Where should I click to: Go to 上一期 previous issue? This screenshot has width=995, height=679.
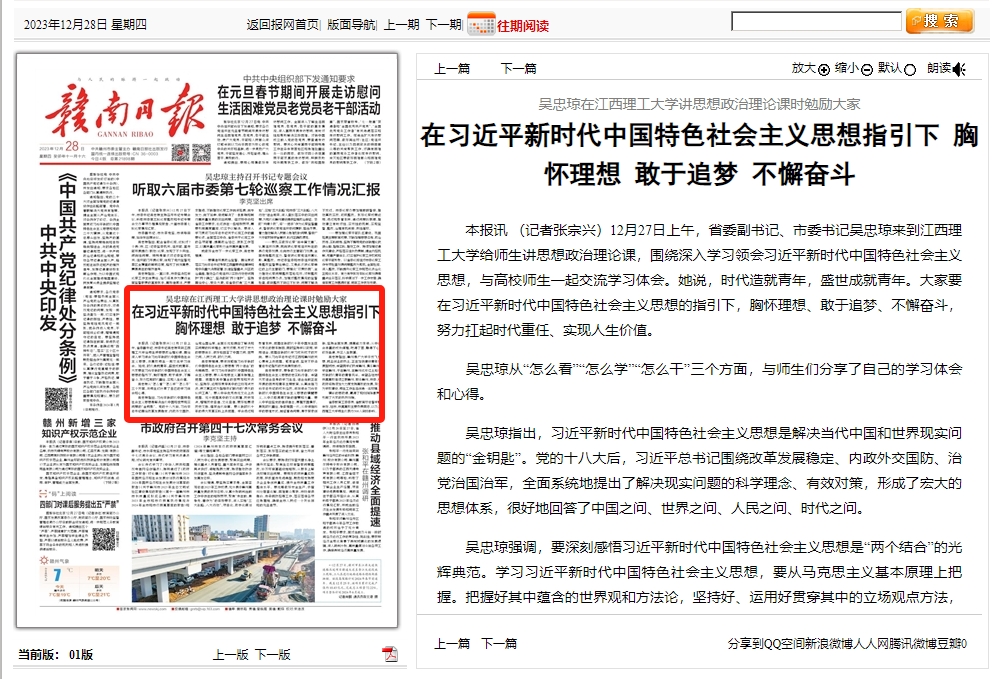401,25
